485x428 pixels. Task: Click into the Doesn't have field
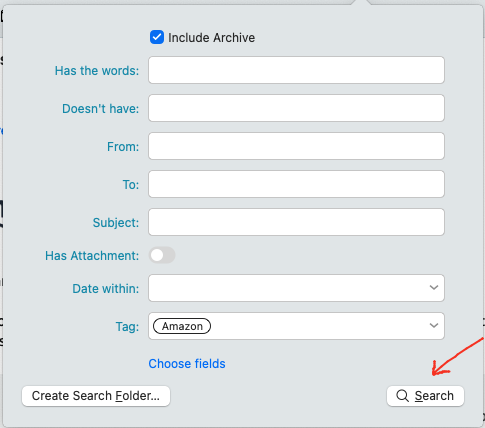(x=296, y=108)
